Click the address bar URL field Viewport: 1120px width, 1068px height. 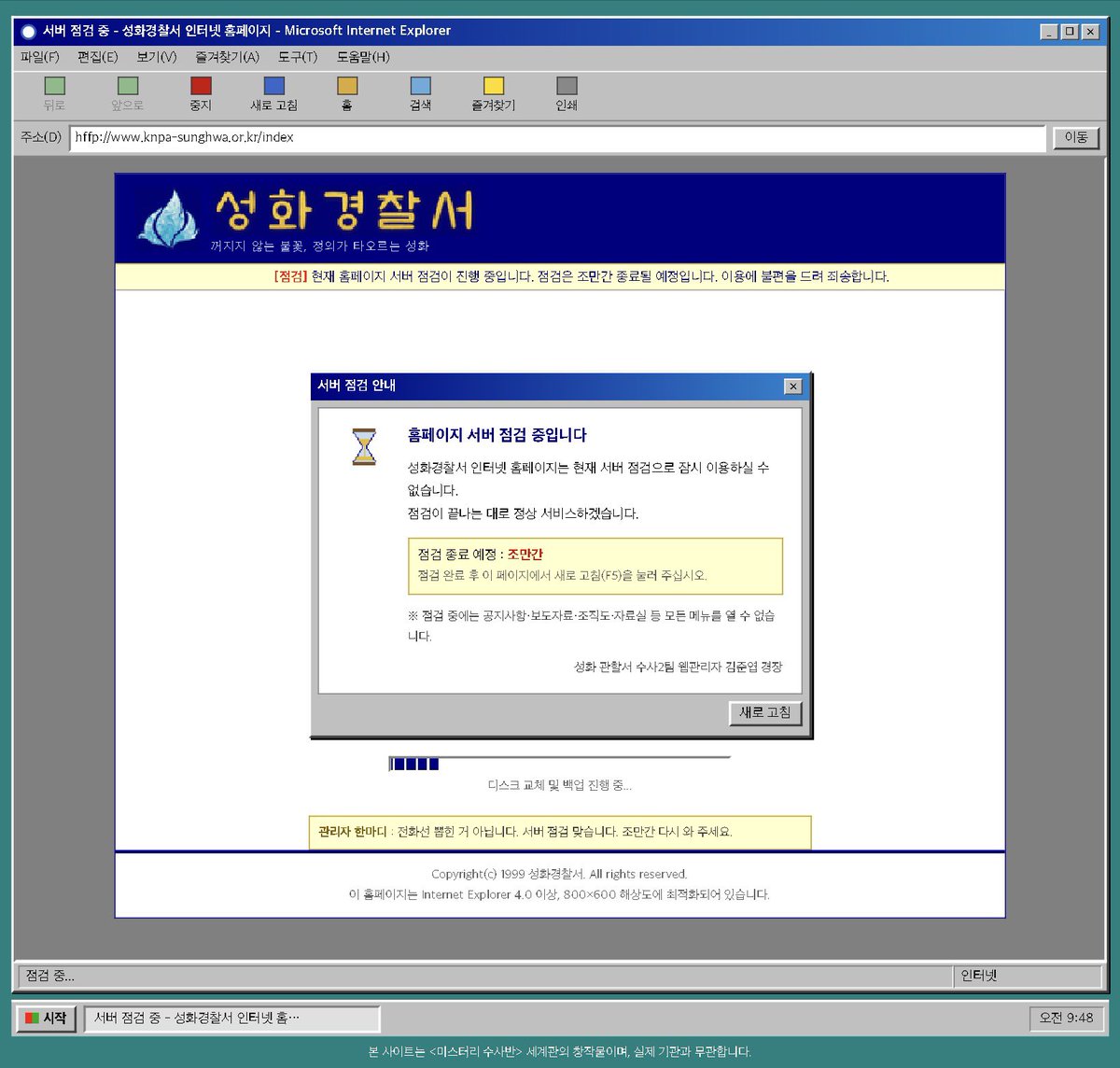(557, 137)
